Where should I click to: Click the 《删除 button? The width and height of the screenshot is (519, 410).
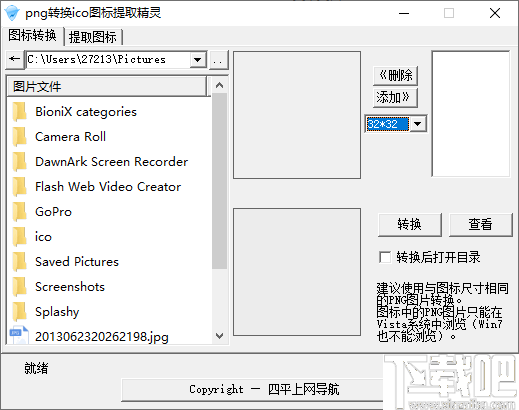coord(395,75)
